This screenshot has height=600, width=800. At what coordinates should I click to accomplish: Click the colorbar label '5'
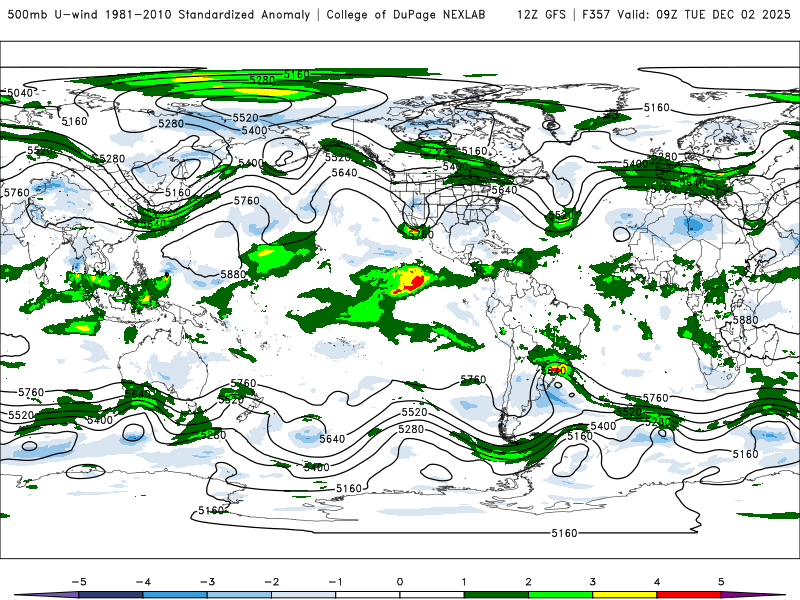[721, 582]
